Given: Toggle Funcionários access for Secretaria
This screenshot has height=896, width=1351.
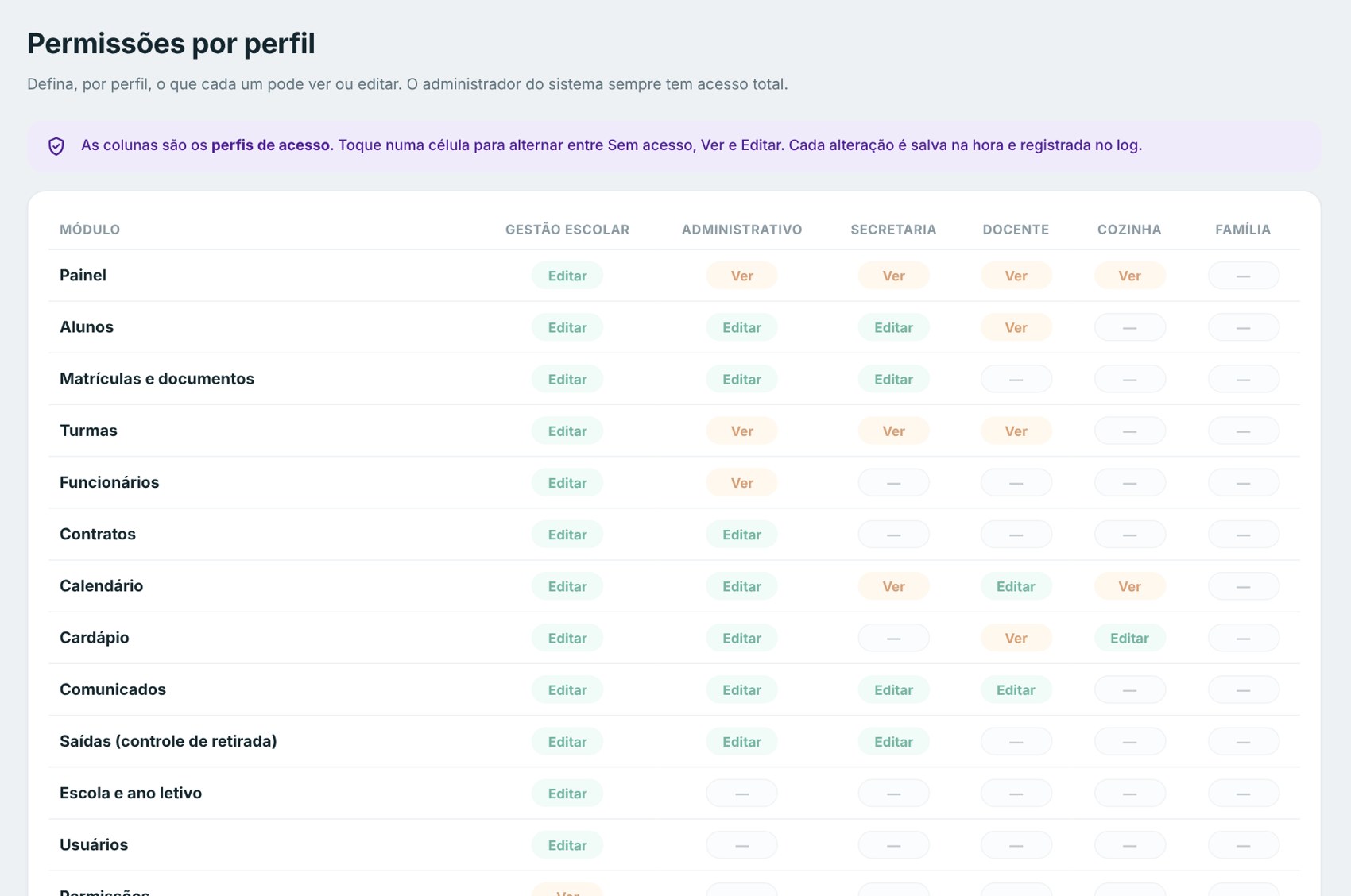Looking at the screenshot, I should [x=894, y=482].
